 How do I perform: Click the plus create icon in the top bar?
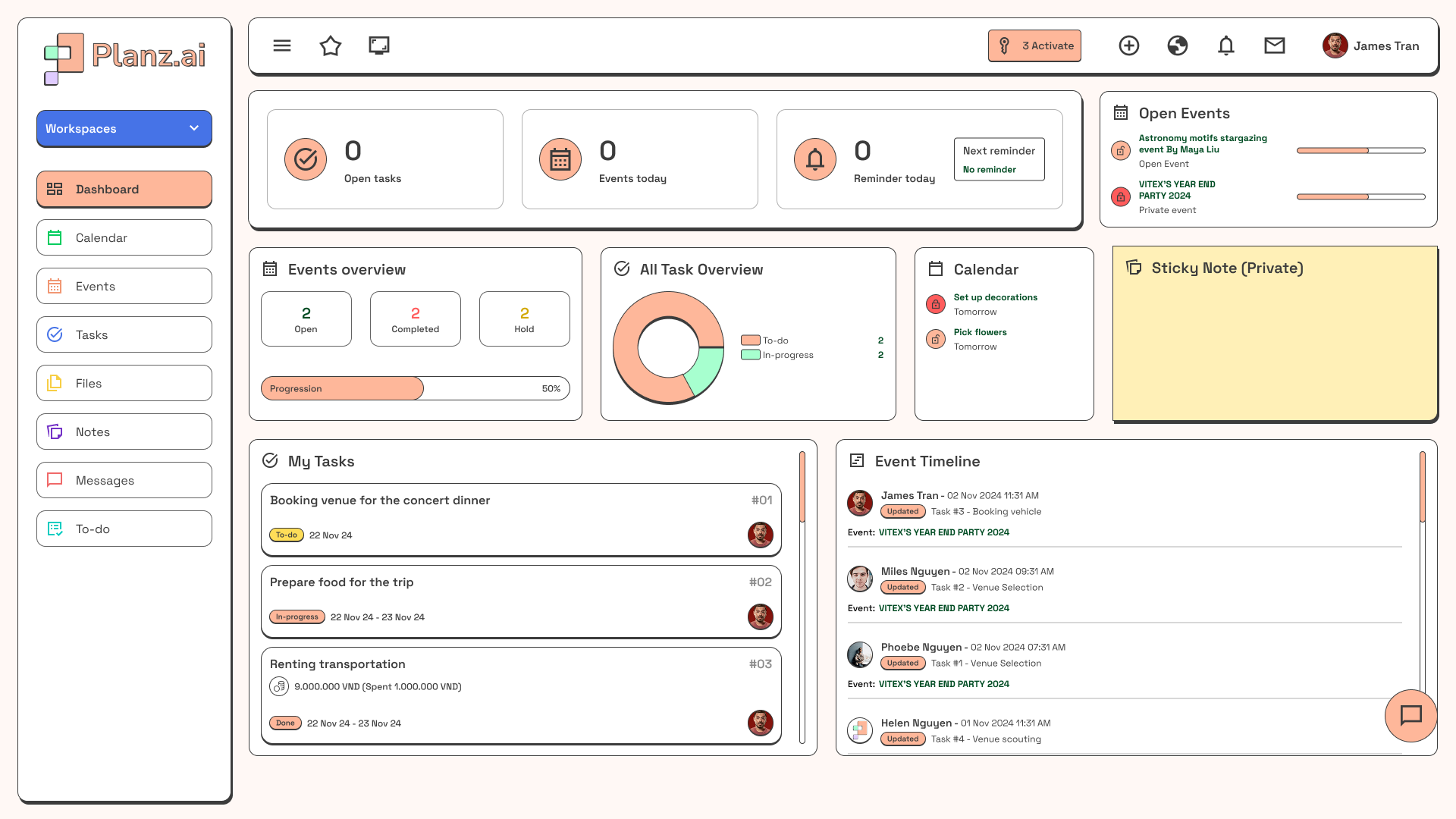1128,45
